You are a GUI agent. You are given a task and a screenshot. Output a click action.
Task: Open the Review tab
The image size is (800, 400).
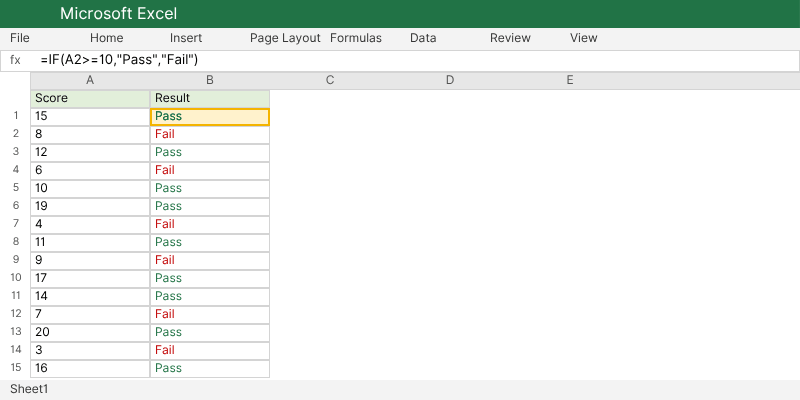click(510, 38)
